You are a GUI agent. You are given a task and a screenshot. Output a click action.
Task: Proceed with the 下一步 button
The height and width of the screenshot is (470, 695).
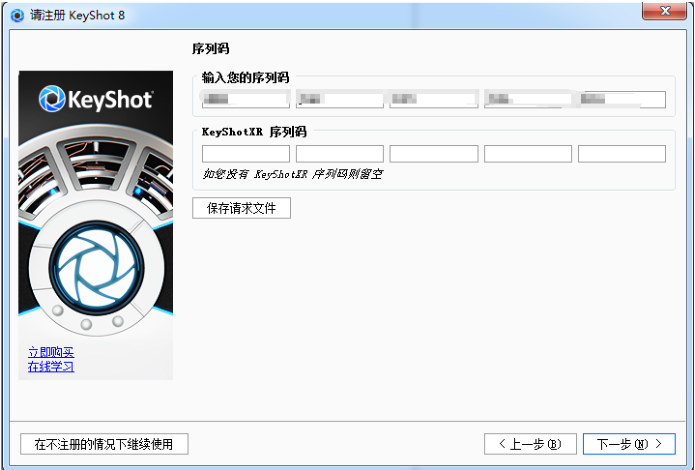(x=629, y=443)
